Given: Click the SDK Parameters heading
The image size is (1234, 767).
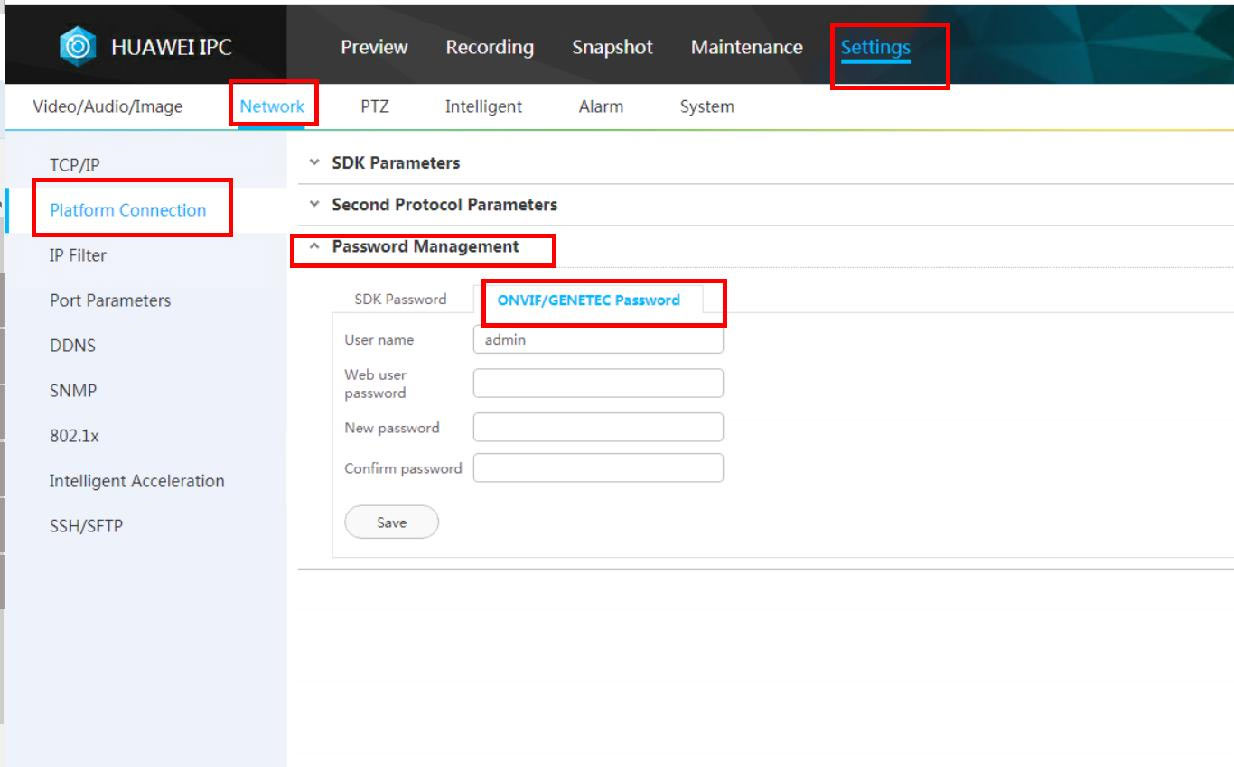Looking at the screenshot, I should [396, 162].
